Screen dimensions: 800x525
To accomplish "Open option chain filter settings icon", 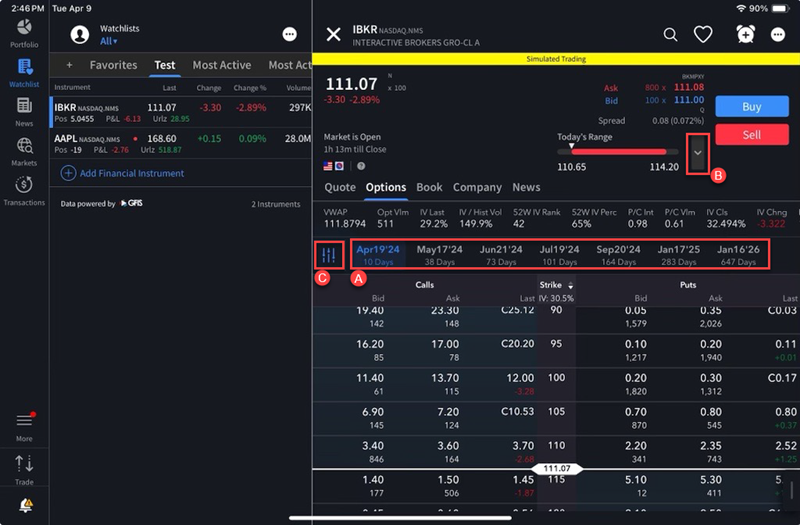I will 329,255.
